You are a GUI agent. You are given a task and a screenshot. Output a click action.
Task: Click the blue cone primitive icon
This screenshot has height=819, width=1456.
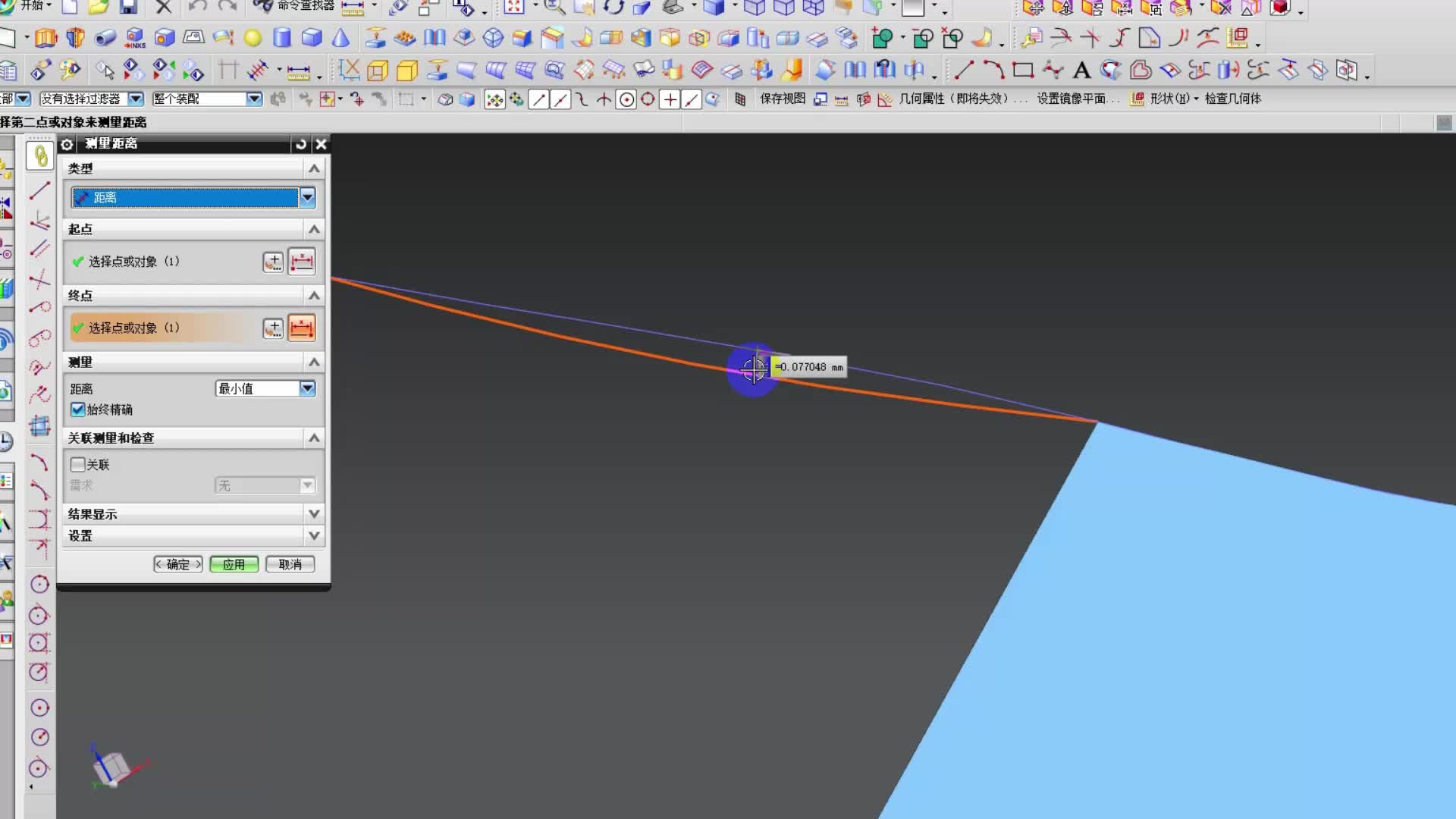(x=341, y=38)
